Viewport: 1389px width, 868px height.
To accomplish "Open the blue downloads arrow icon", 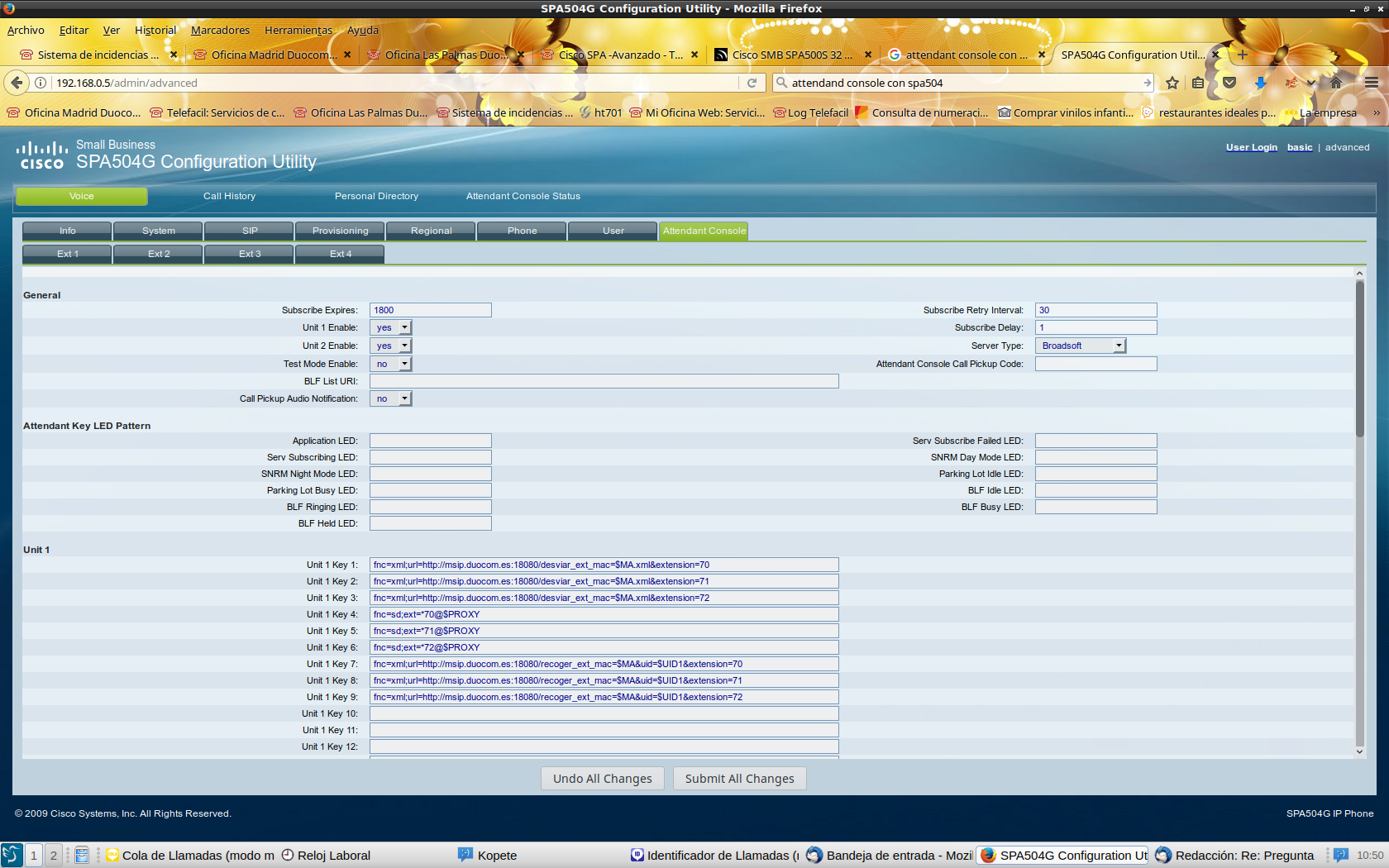I will pos(1260,83).
